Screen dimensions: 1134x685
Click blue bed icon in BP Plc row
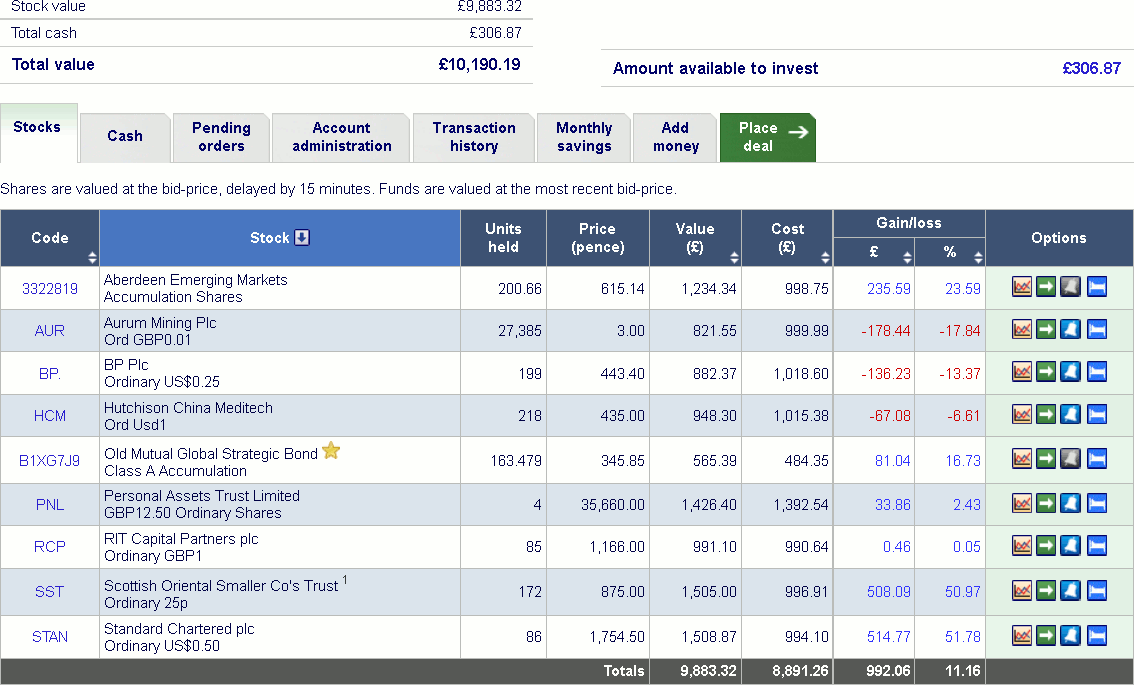(1096, 372)
